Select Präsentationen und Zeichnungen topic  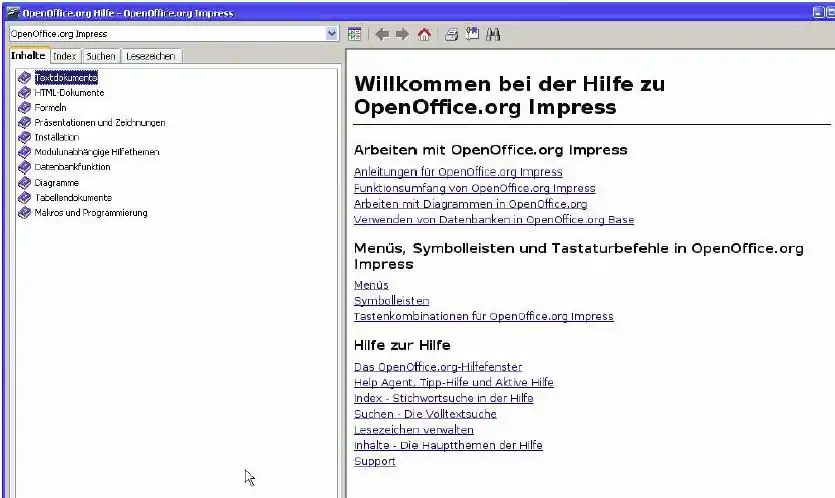[100, 123]
